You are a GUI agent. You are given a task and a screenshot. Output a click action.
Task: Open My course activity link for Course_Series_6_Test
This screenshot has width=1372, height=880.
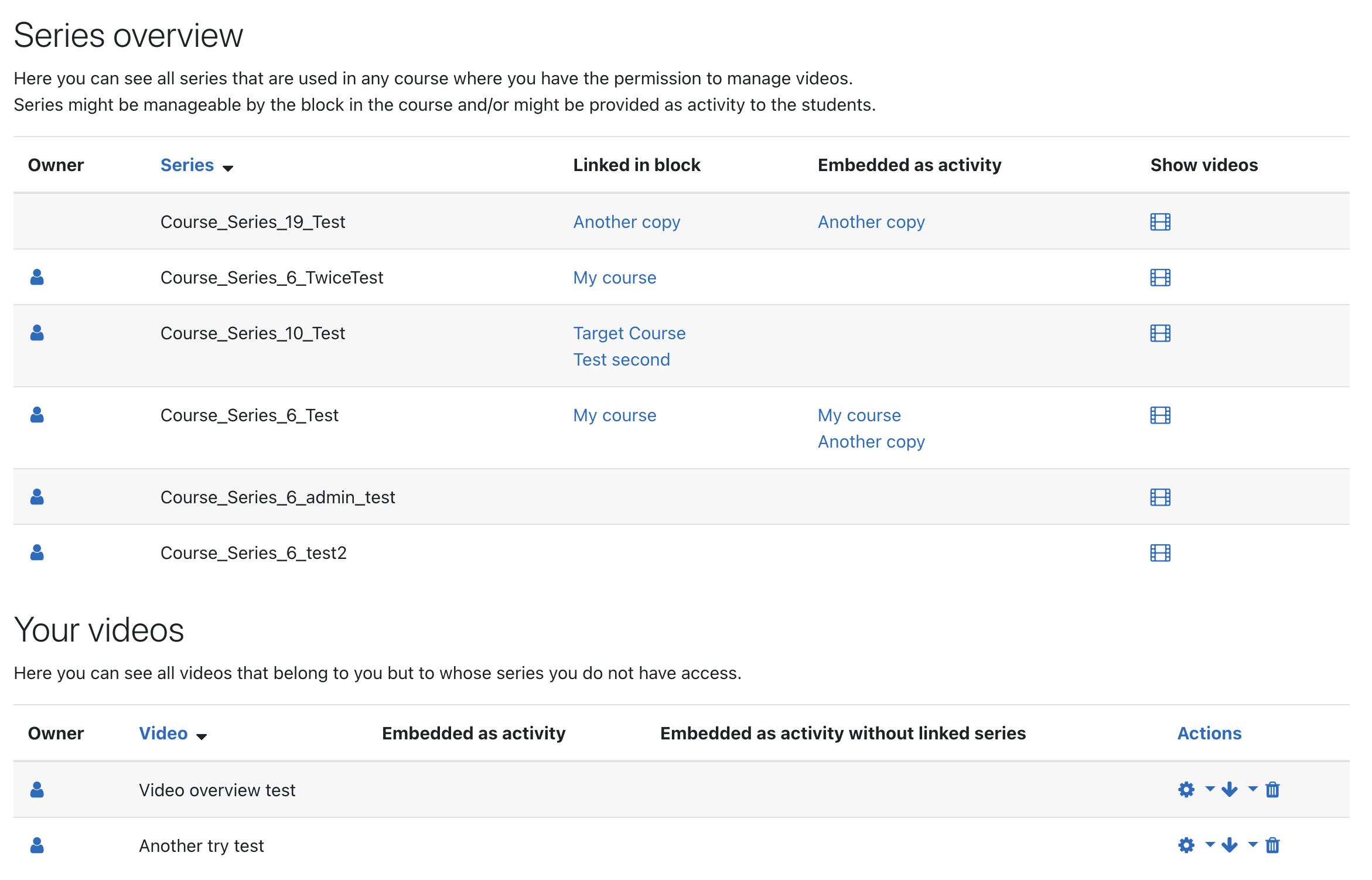859,415
